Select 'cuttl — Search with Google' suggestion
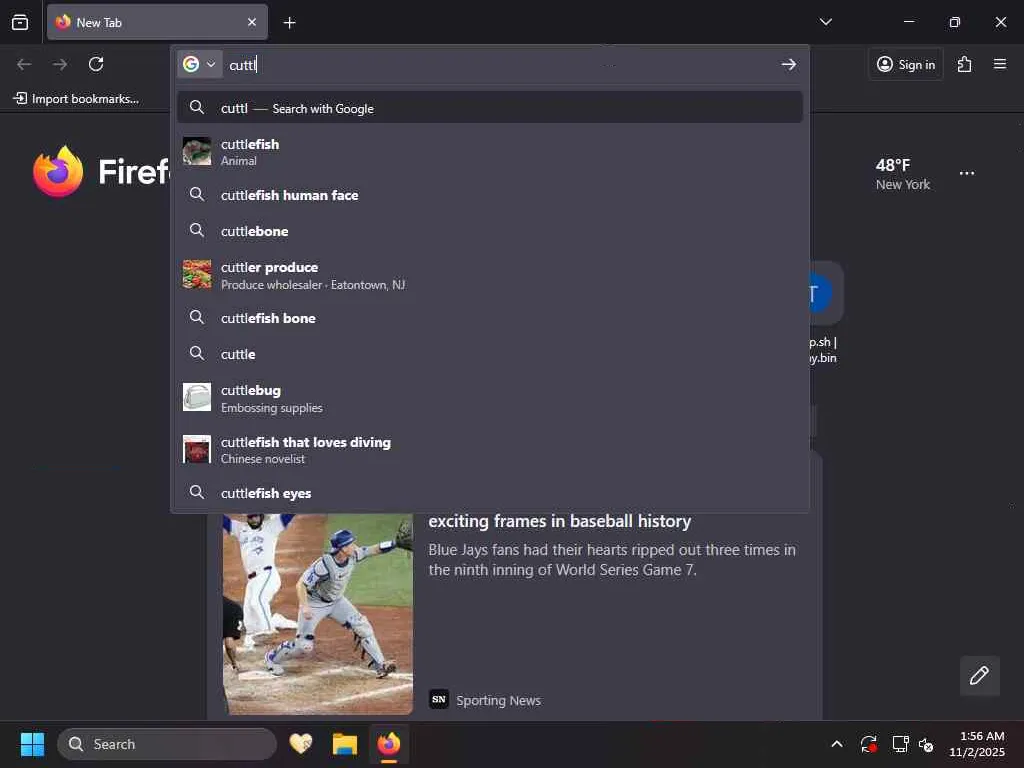The height and width of the screenshot is (768, 1024). click(x=490, y=108)
